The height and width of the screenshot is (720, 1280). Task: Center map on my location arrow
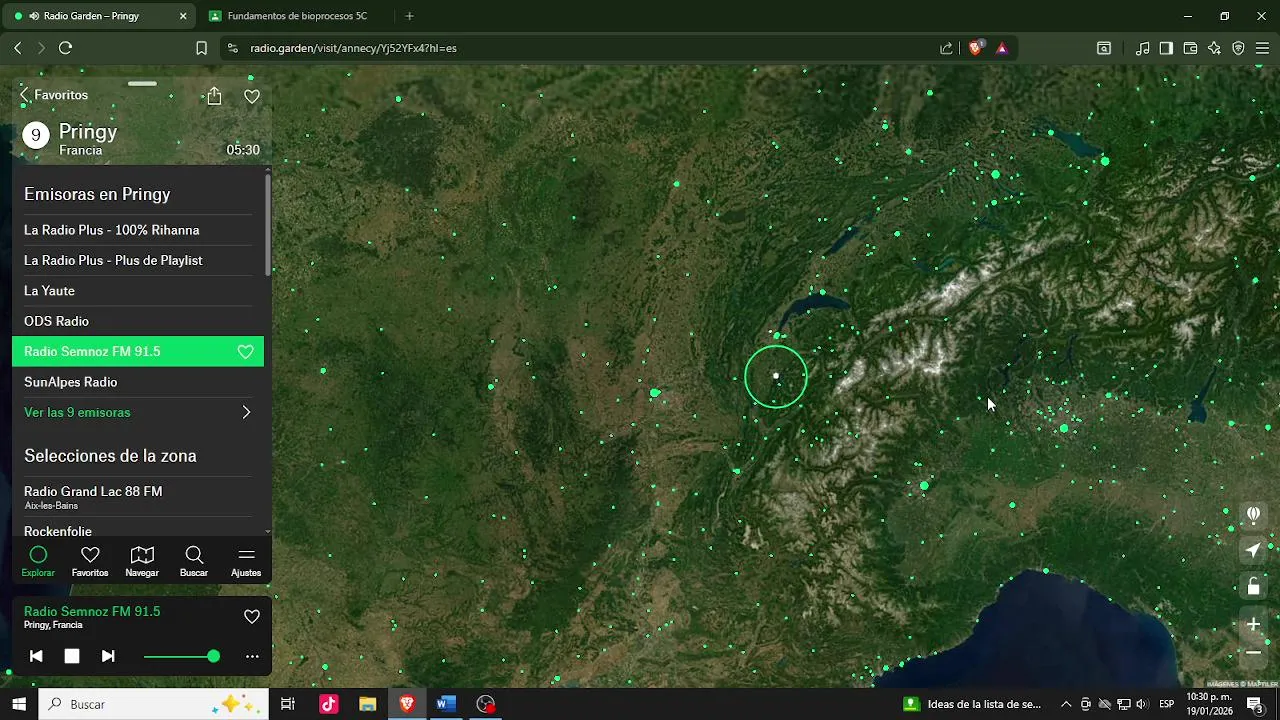1253,551
